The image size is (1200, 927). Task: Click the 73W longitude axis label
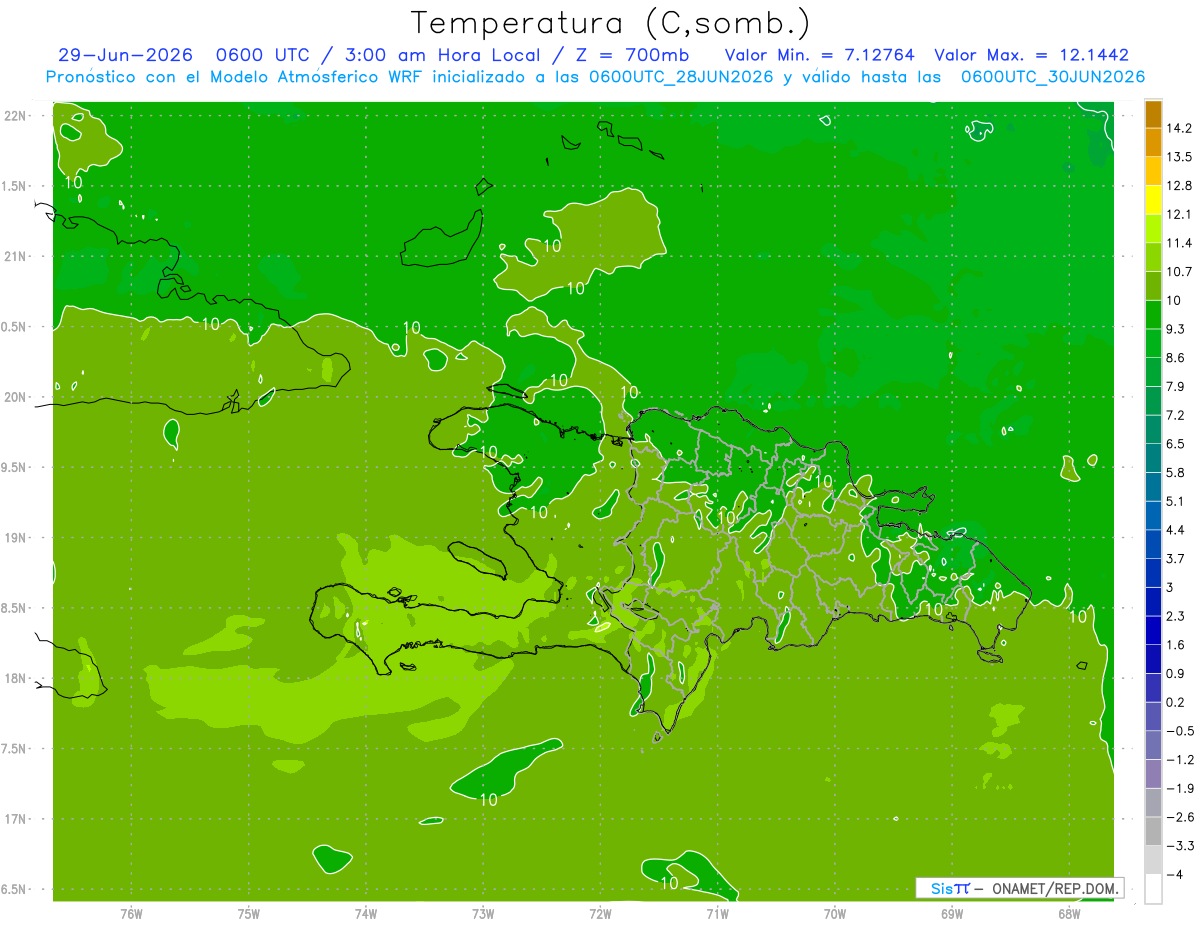click(483, 913)
